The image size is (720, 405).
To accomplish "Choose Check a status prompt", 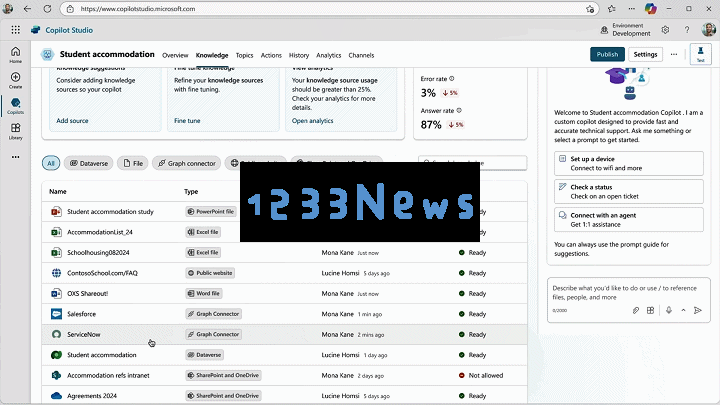I will 629,191.
